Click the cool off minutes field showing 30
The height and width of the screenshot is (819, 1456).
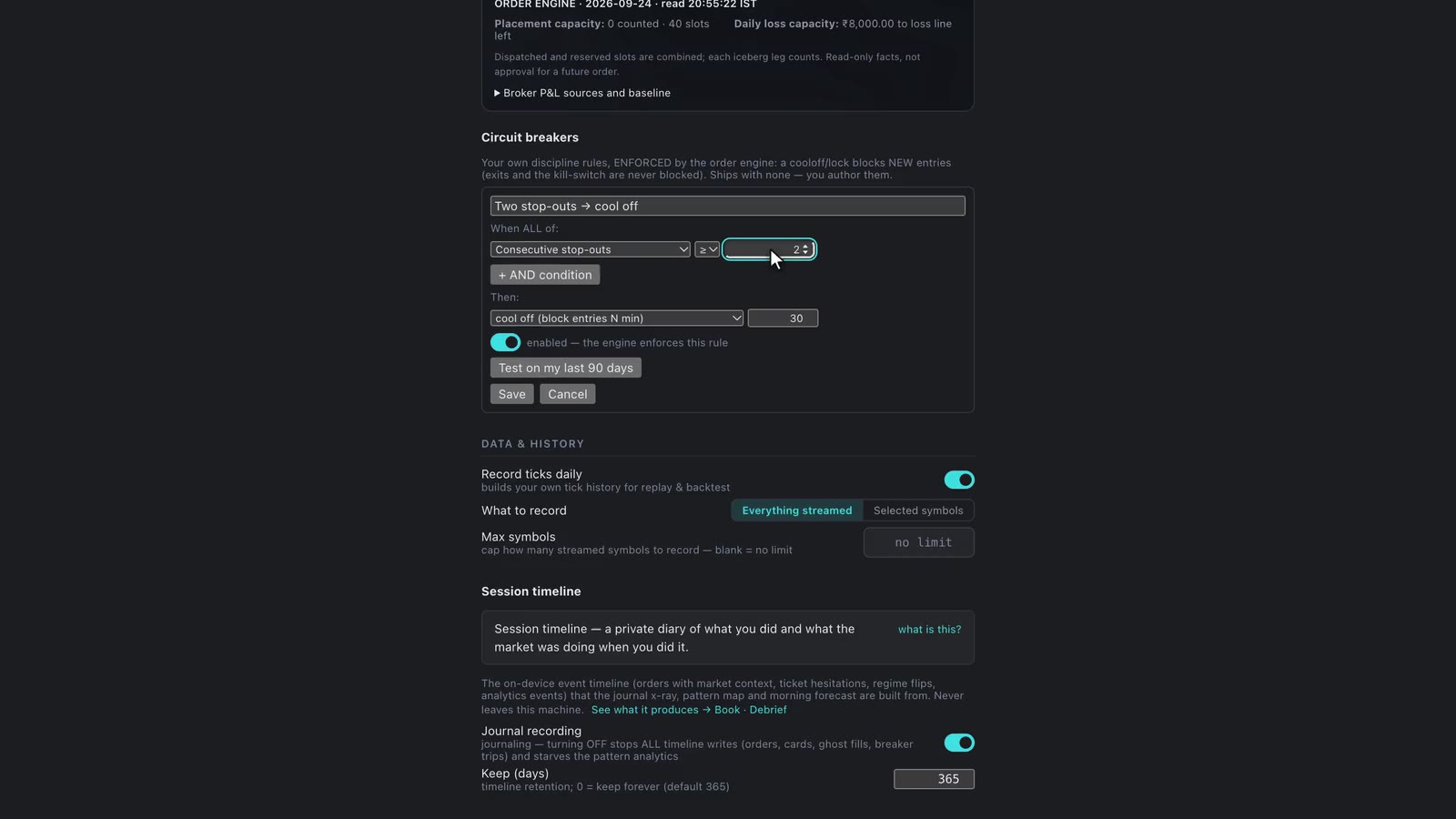click(x=783, y=318)
